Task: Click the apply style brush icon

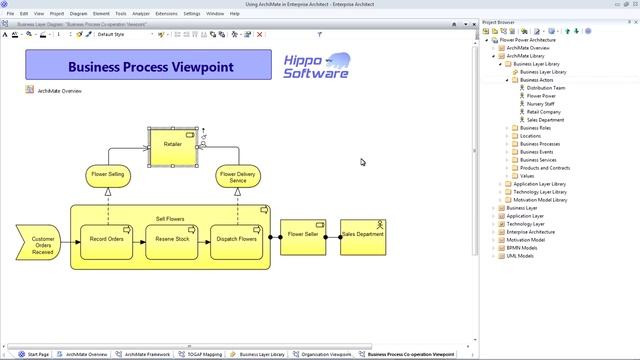Action: pyautogui.click(x=79, y=34)
